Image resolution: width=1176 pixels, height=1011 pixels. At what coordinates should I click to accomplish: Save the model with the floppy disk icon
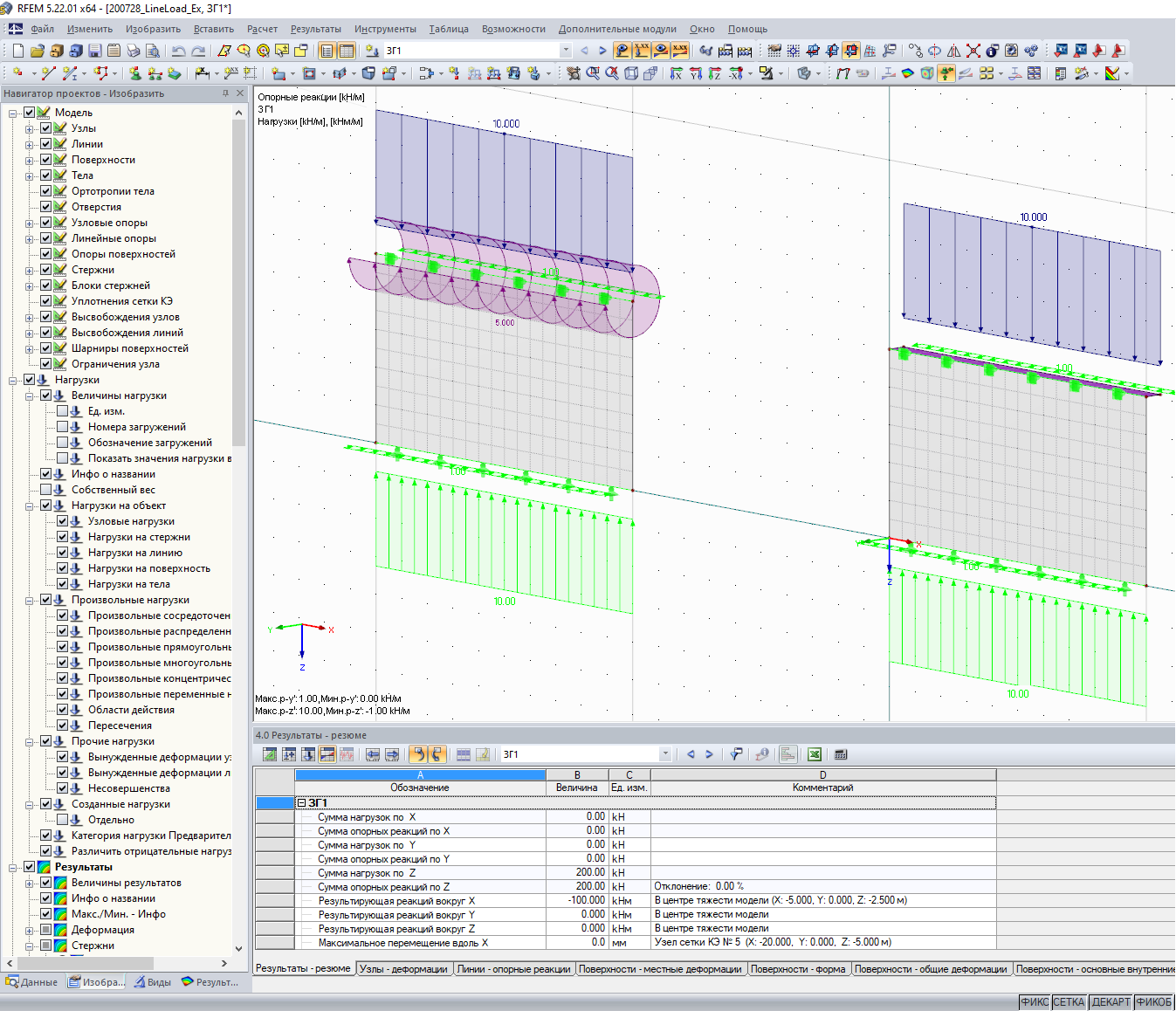95,51
